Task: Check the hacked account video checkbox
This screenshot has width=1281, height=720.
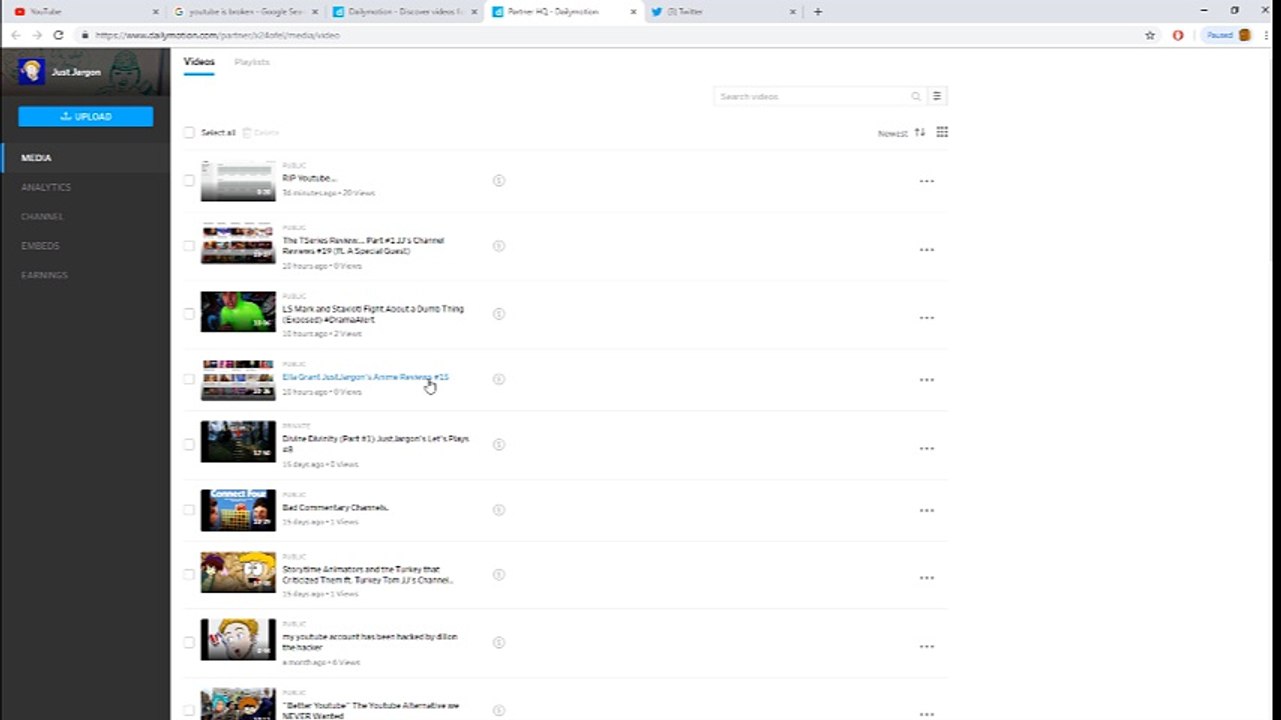Action: click(189, 642)
